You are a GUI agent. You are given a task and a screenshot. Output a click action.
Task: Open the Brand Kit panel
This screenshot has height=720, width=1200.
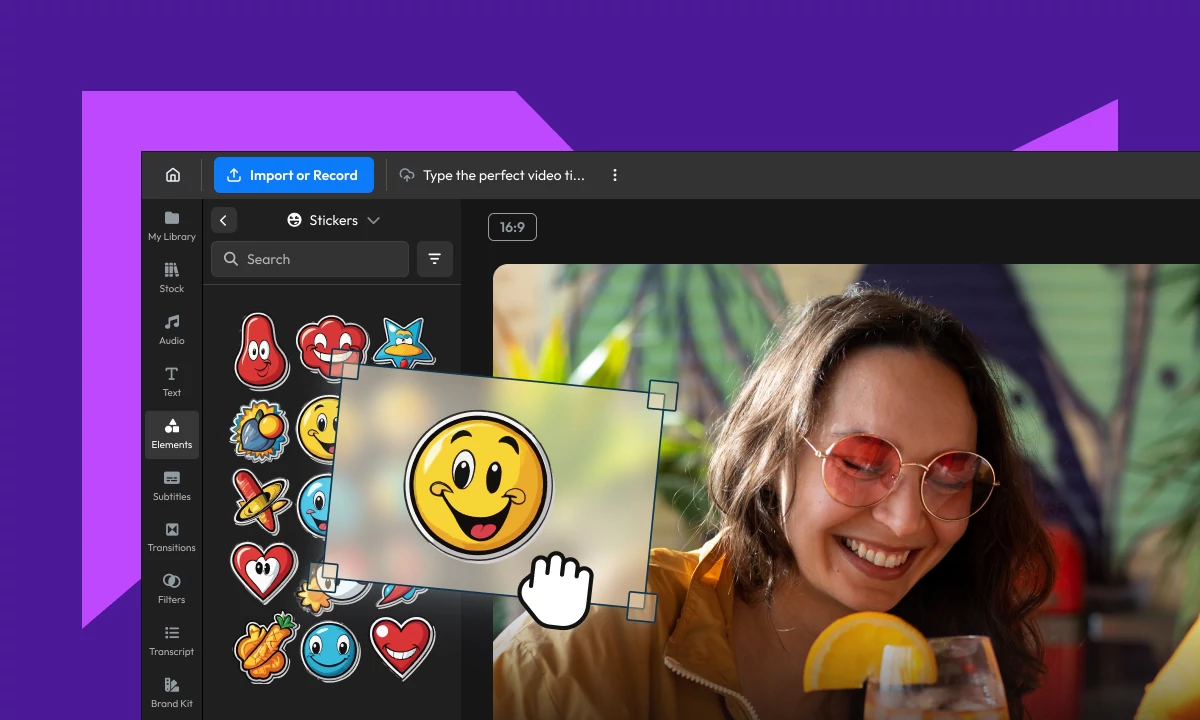click(171, 690)
